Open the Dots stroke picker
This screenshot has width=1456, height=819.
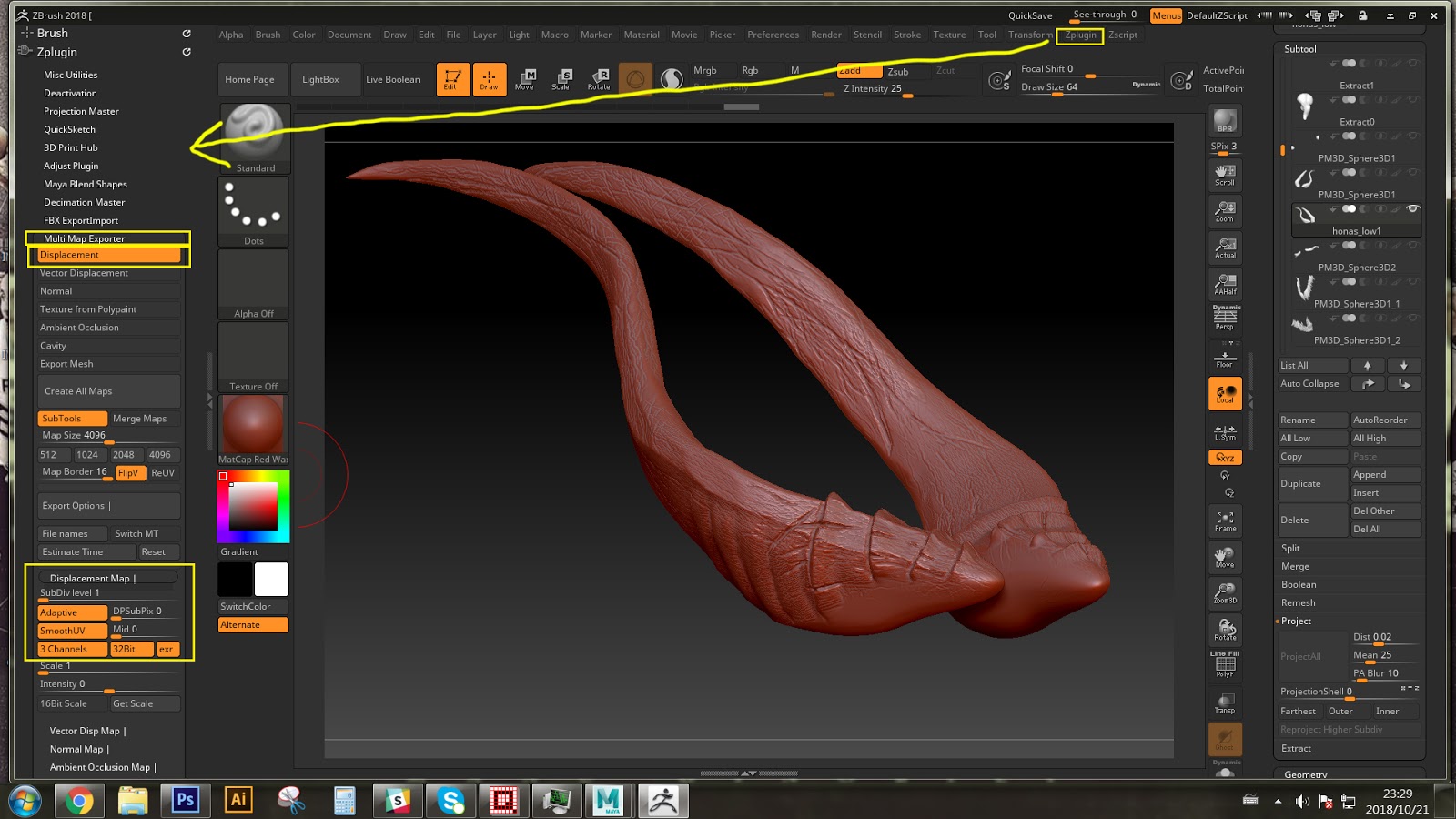click(254, 211)
